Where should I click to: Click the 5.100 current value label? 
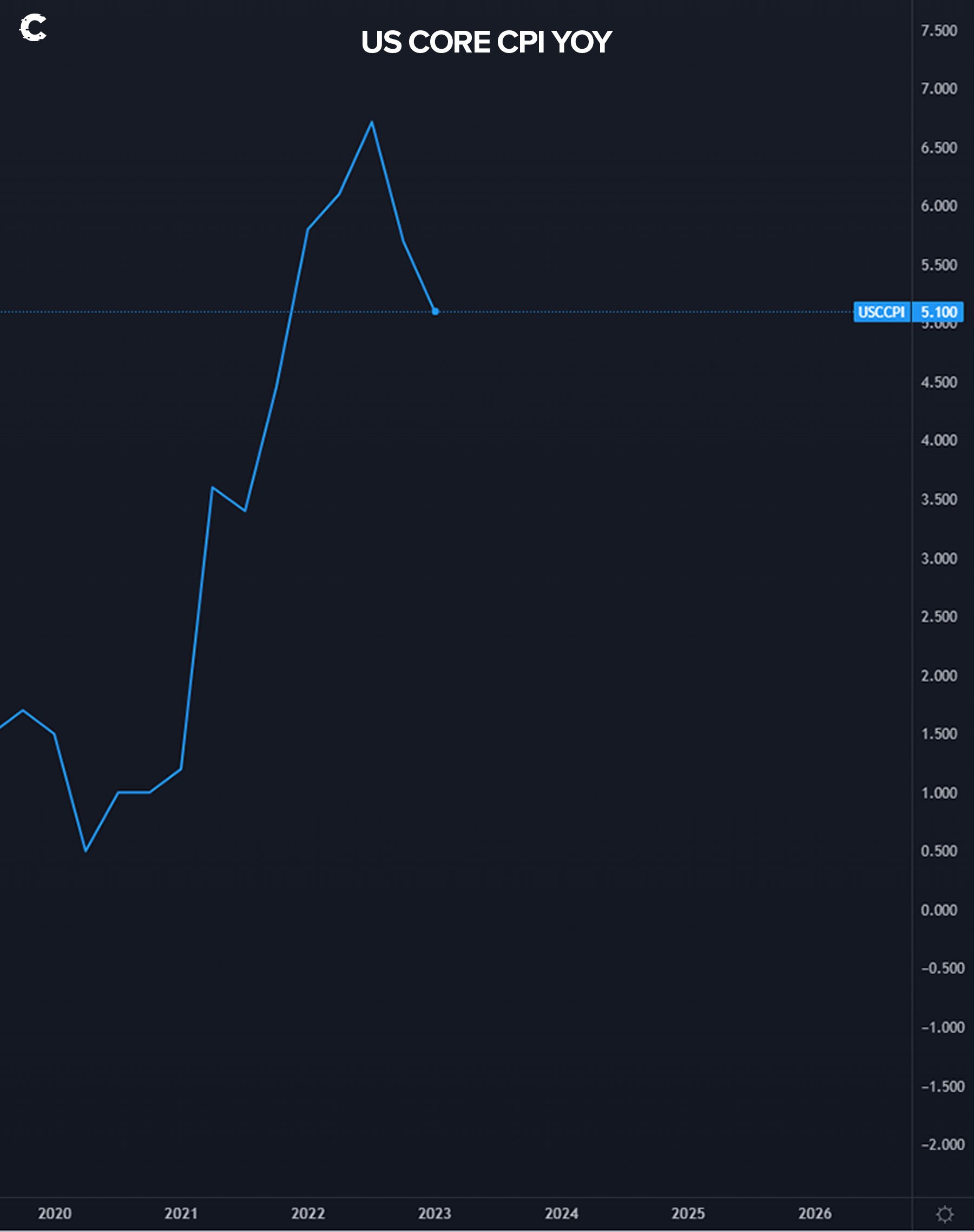939,312
